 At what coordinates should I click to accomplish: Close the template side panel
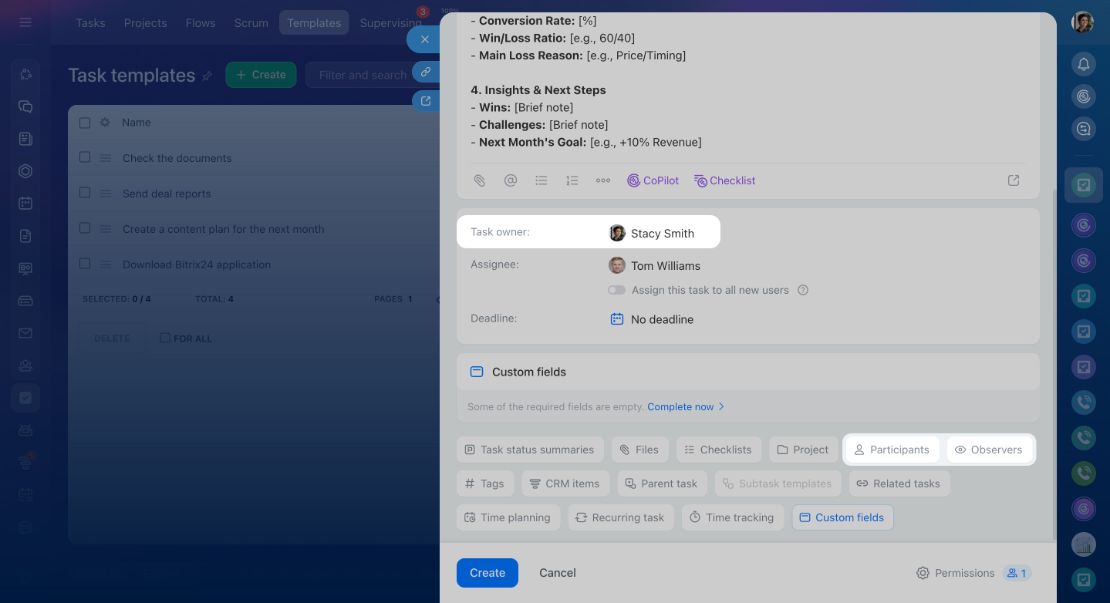425,40
